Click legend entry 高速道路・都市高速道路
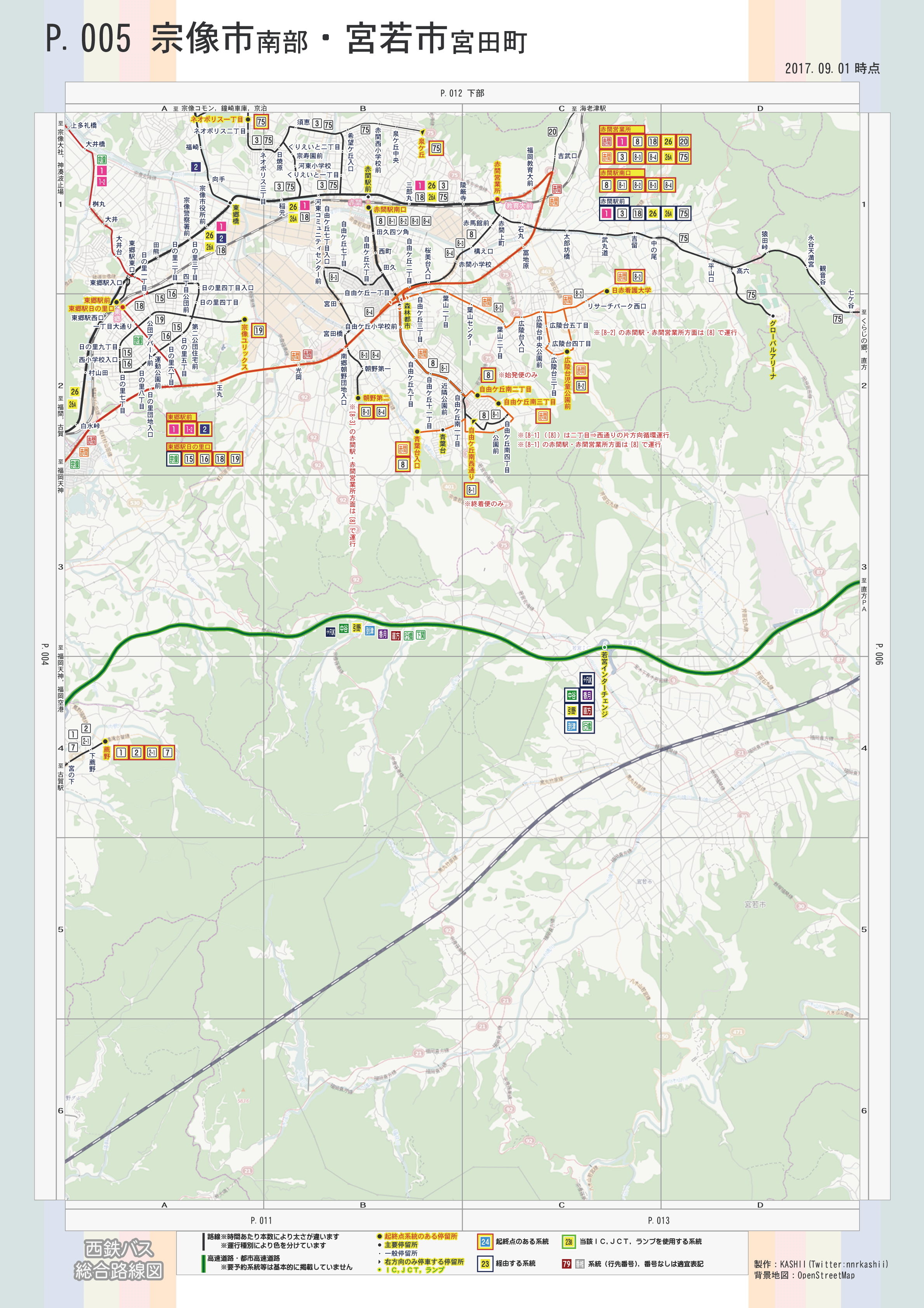This screenshot has width=924, height=1308. point(244,1258)
